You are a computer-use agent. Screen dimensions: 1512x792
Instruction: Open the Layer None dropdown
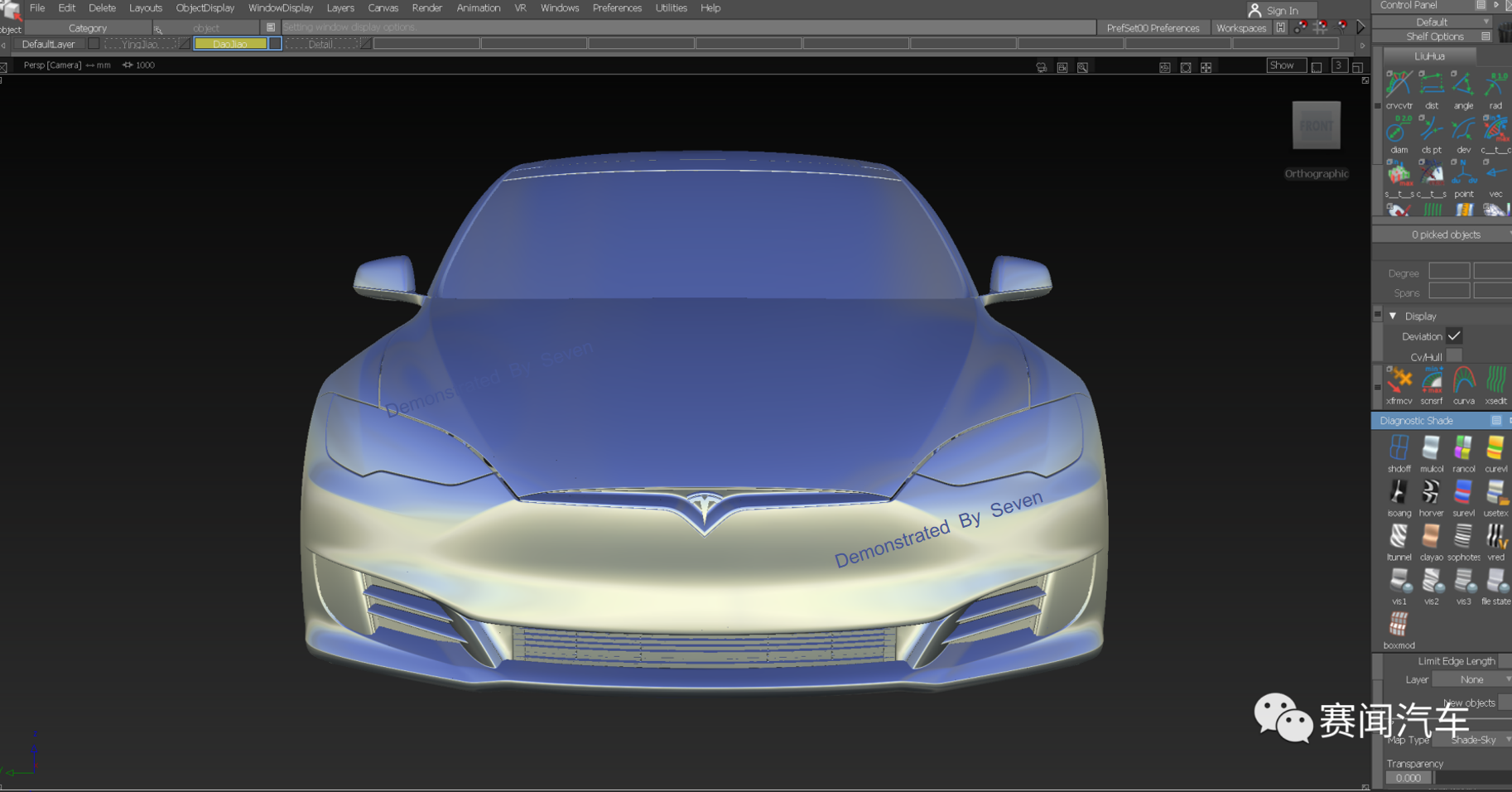1472,679
